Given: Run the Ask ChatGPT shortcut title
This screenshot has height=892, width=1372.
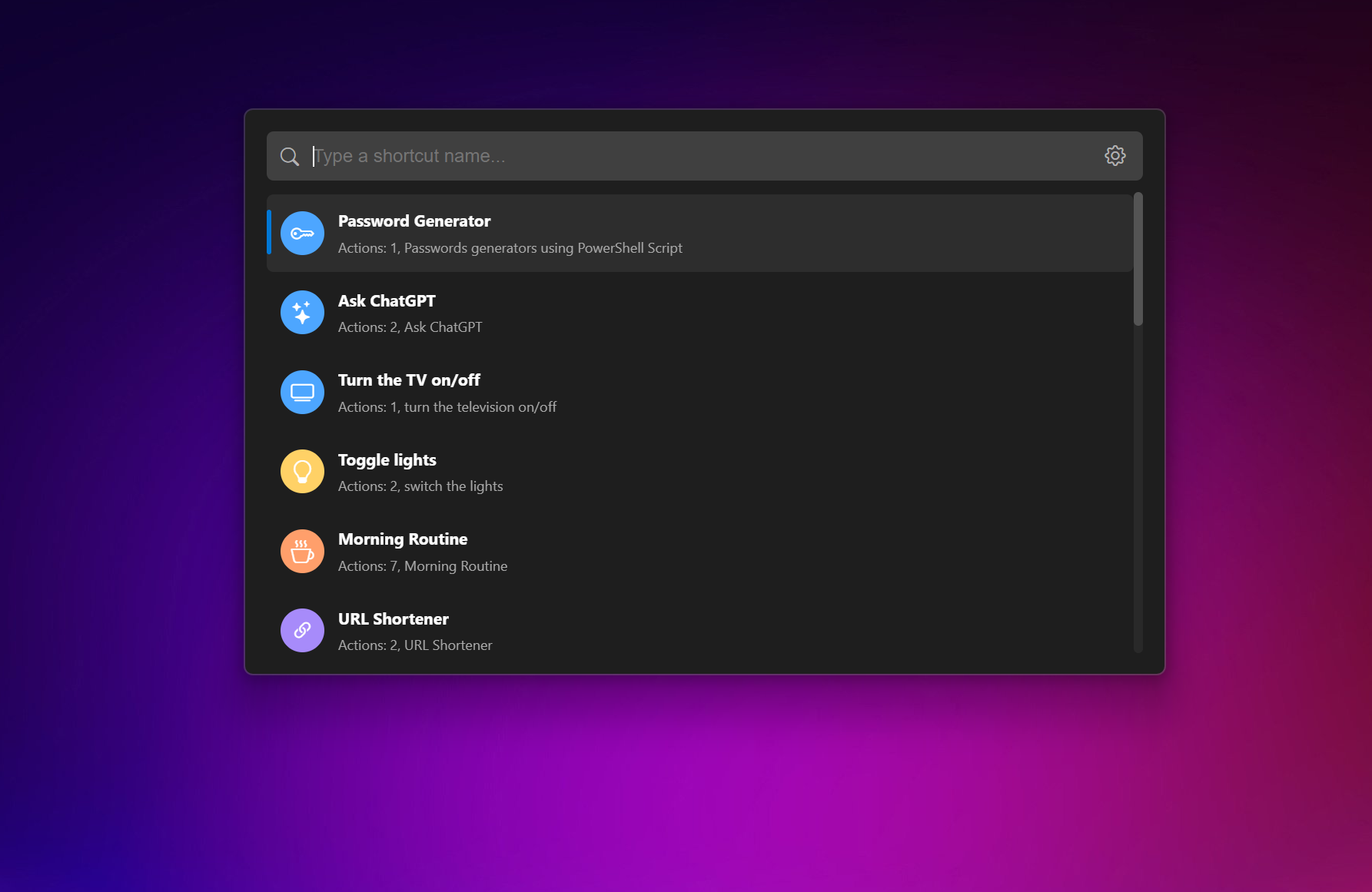Looking at the screenshot, I should pyautogui.click(x=387, y=301).
